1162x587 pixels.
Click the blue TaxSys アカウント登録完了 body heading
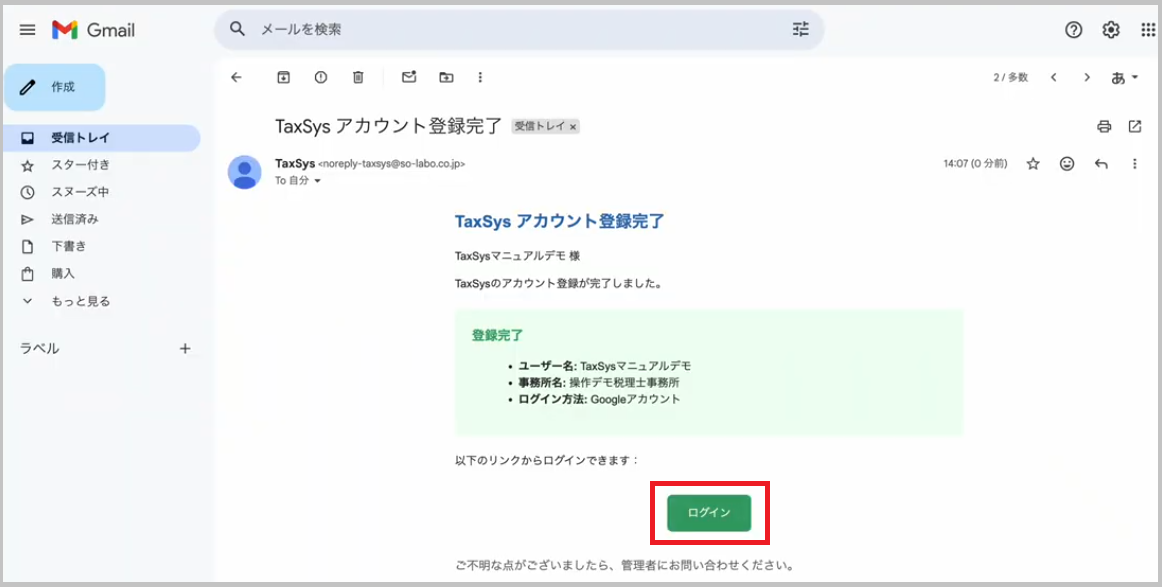(x=560, y=221)
